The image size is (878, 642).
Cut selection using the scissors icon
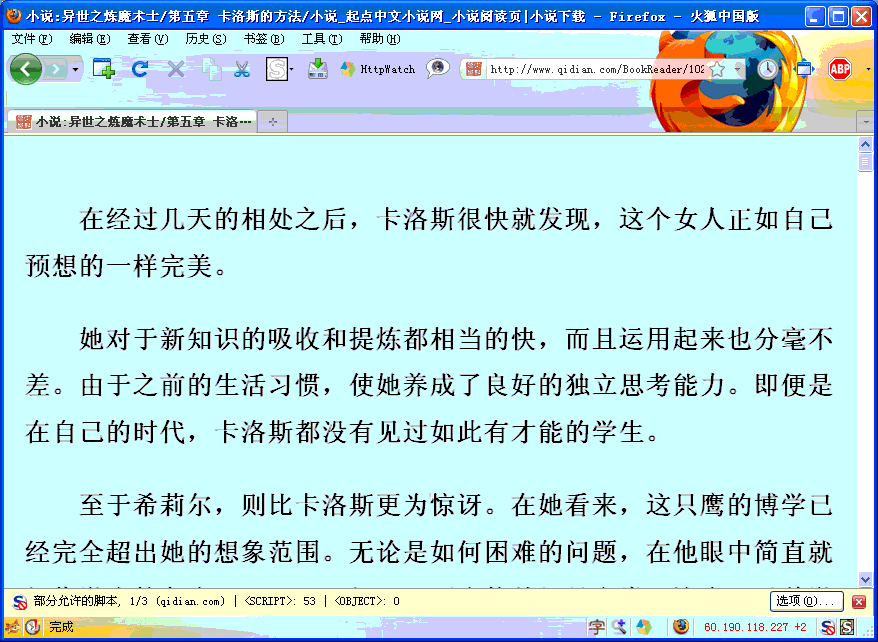pyautogui.click(x=242, y=69)
